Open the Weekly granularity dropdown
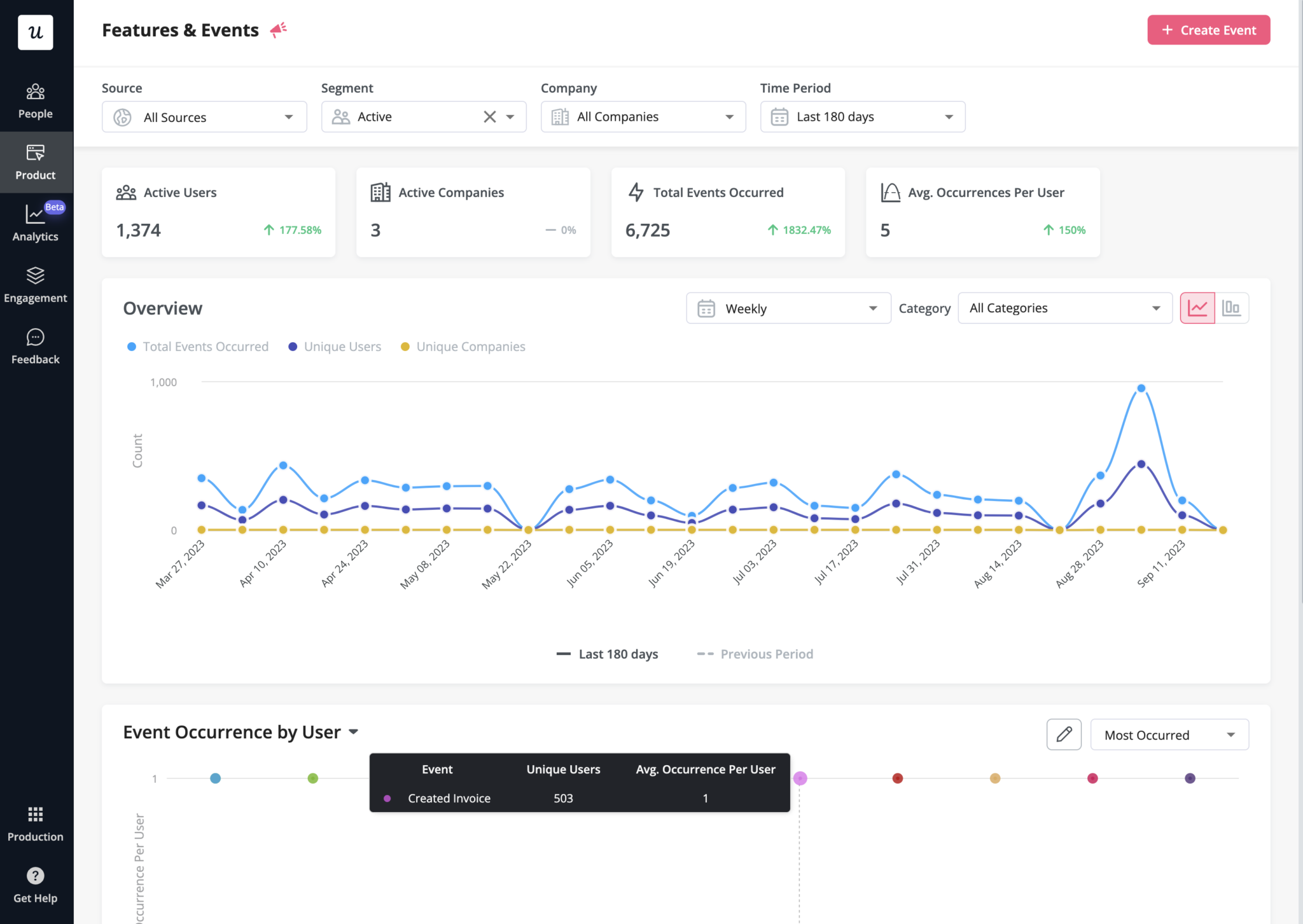Viewport: 1303px width, 924px height. click(x=788, y=308)
